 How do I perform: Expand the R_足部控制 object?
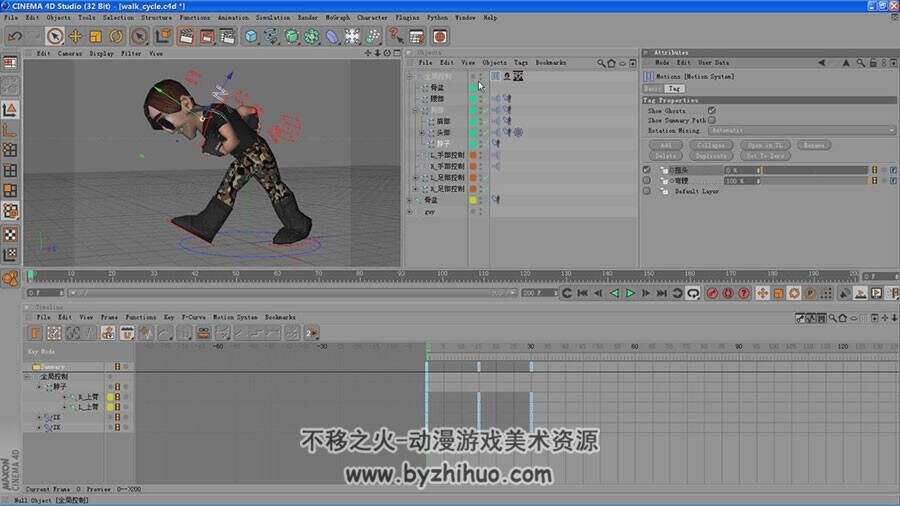(416, 189)
